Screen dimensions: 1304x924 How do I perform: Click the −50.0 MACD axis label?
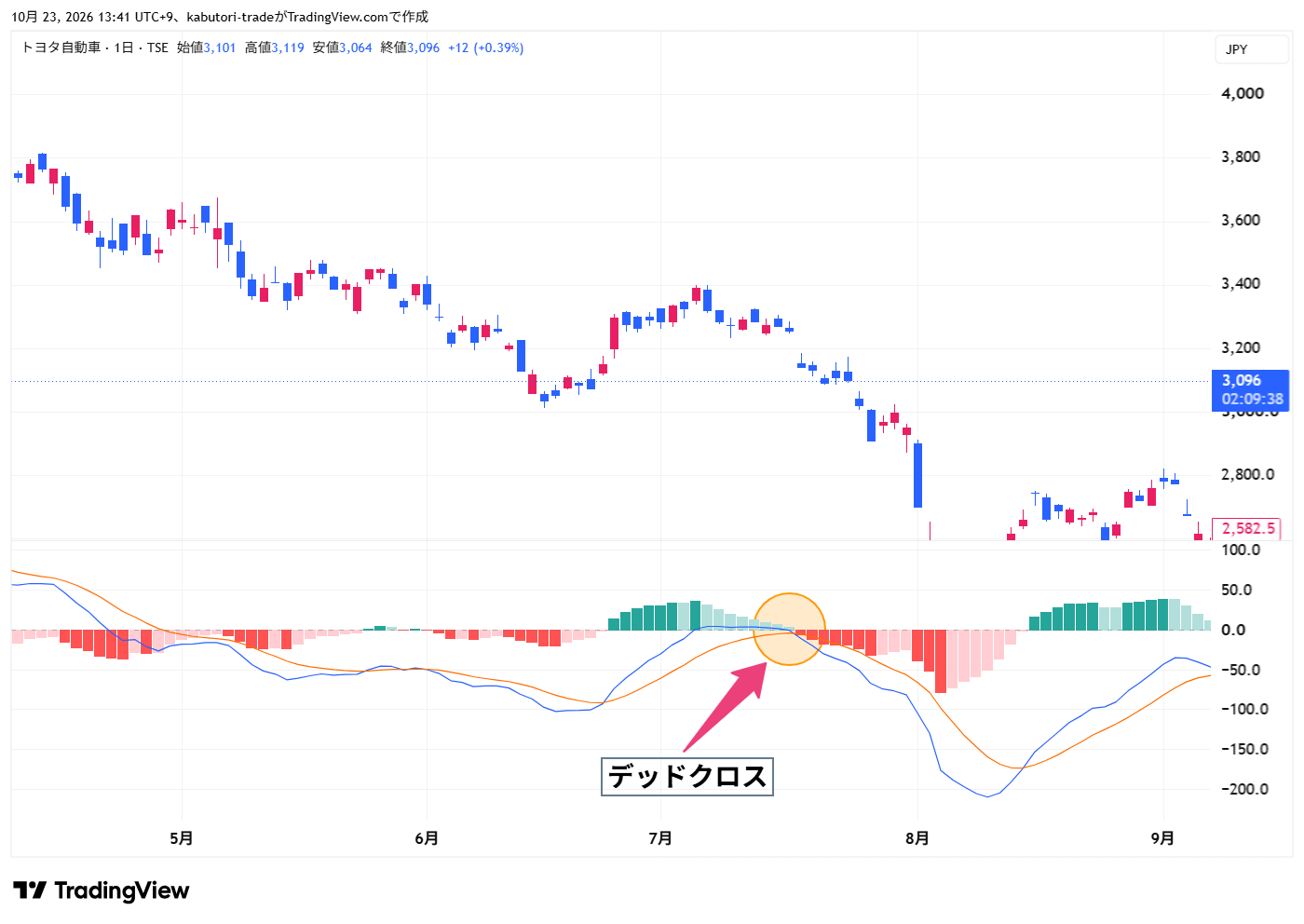(x=1242, y=670)
